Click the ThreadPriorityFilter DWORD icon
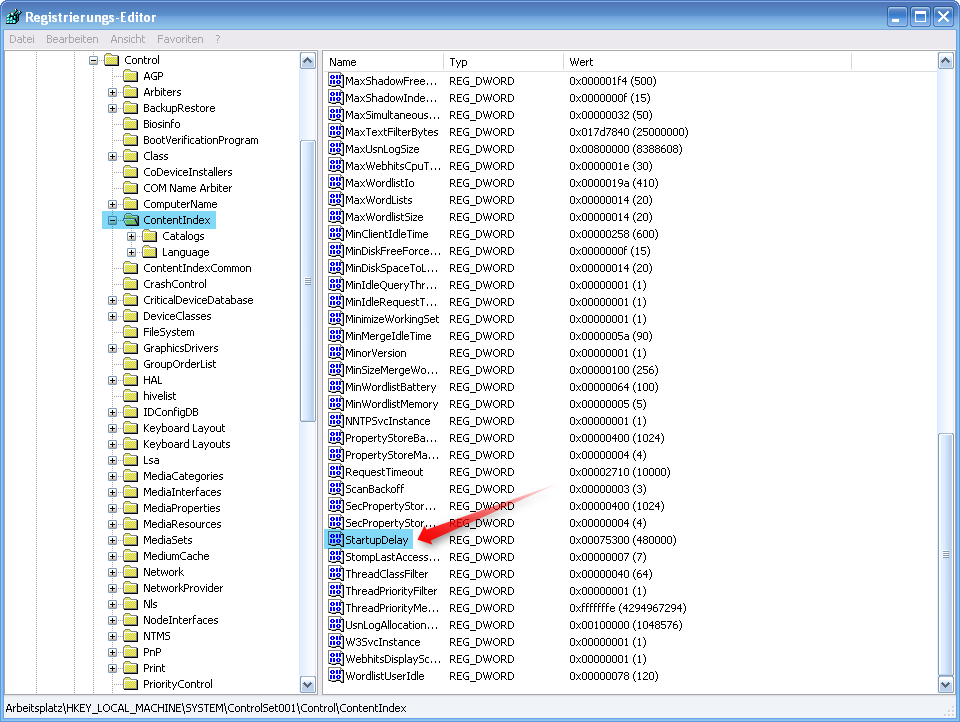Viewport: 960px width, 722px height. pos(336,590)
